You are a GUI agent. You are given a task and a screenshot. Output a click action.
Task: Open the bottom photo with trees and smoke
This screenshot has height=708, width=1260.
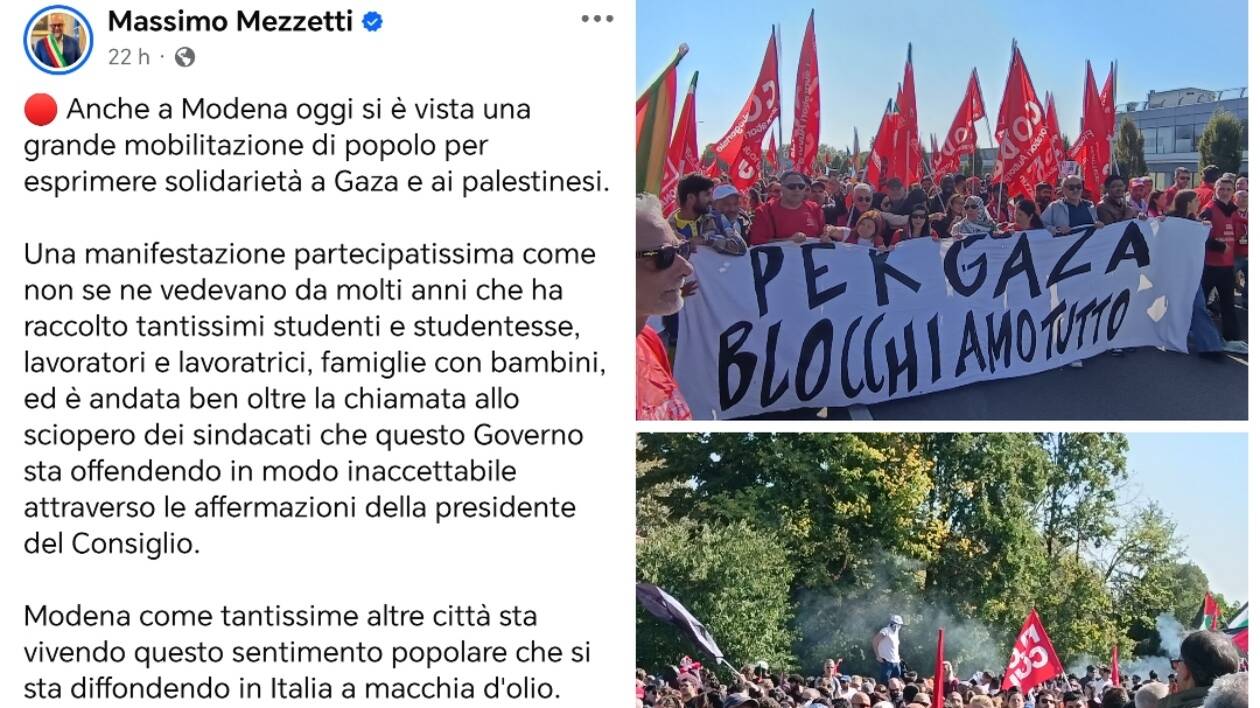pyautogui.click(x=942, y=570)
